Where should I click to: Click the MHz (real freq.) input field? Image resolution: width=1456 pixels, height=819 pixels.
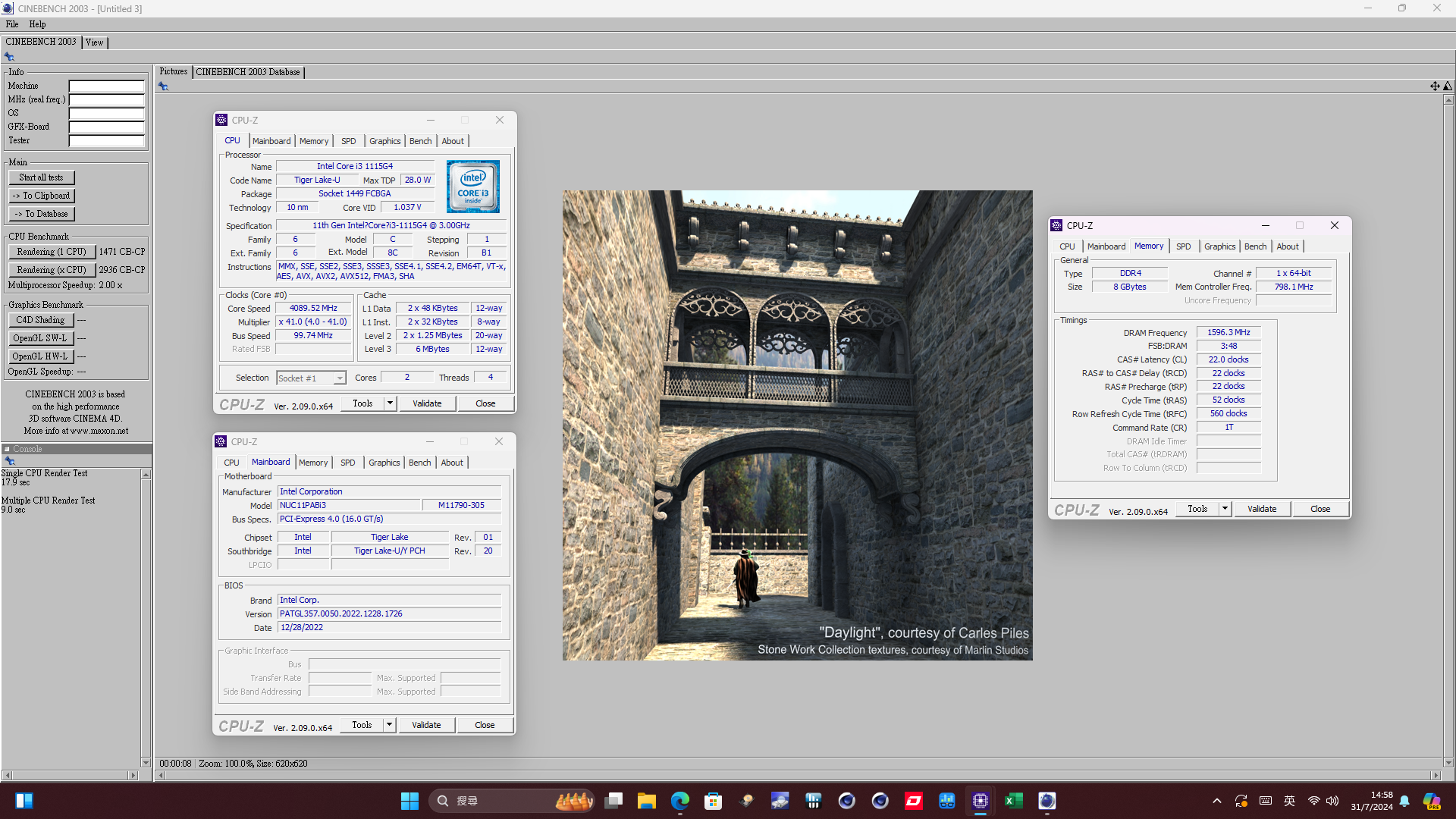(107, 100)
